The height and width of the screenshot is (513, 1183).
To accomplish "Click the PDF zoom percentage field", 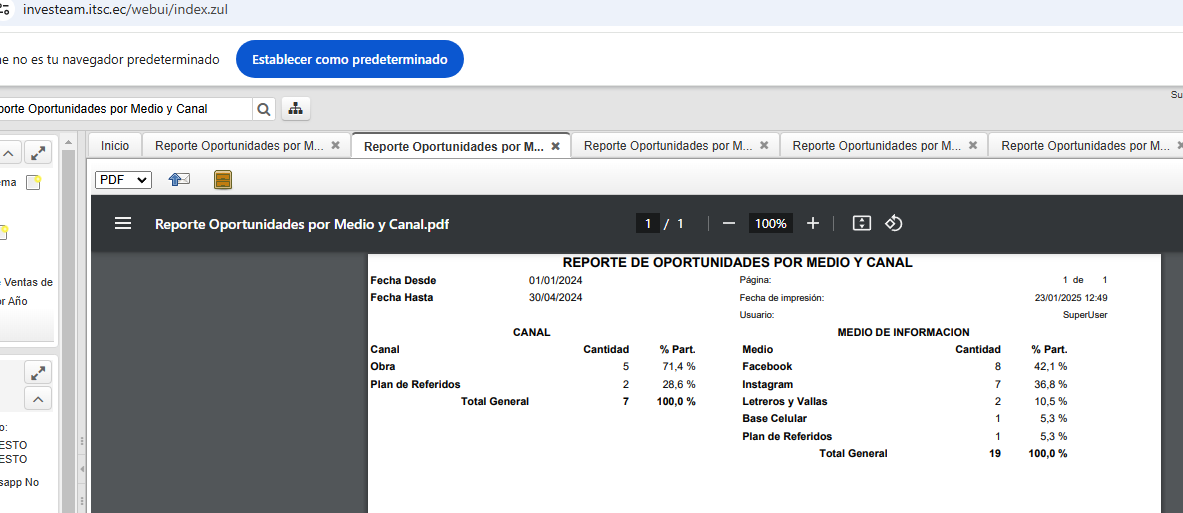I will coord(770,224).
